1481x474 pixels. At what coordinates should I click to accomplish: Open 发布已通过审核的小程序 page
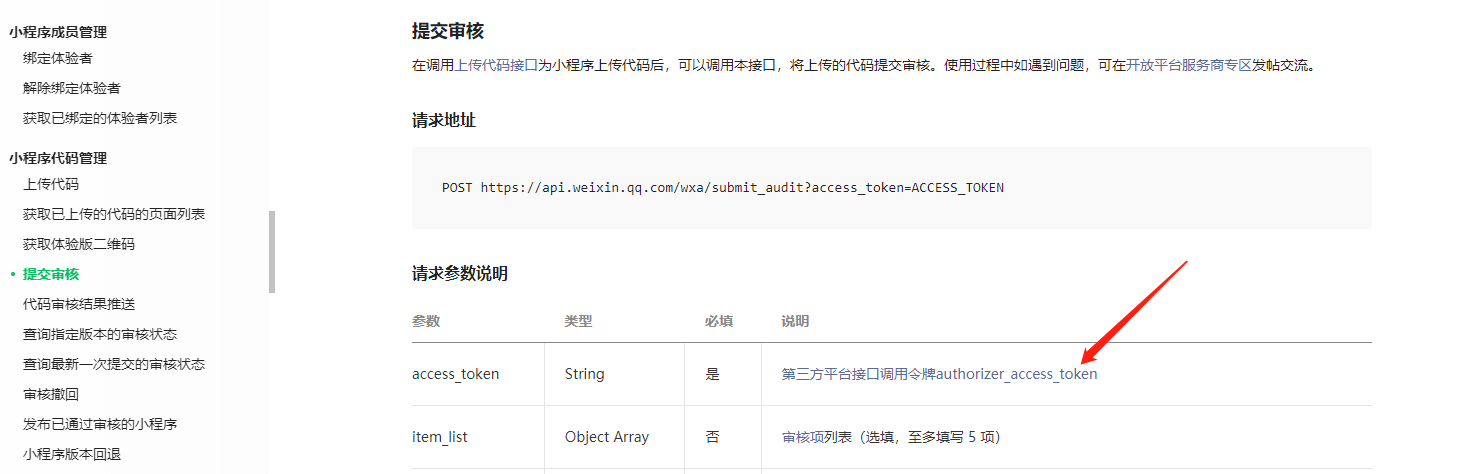point(100,424)
